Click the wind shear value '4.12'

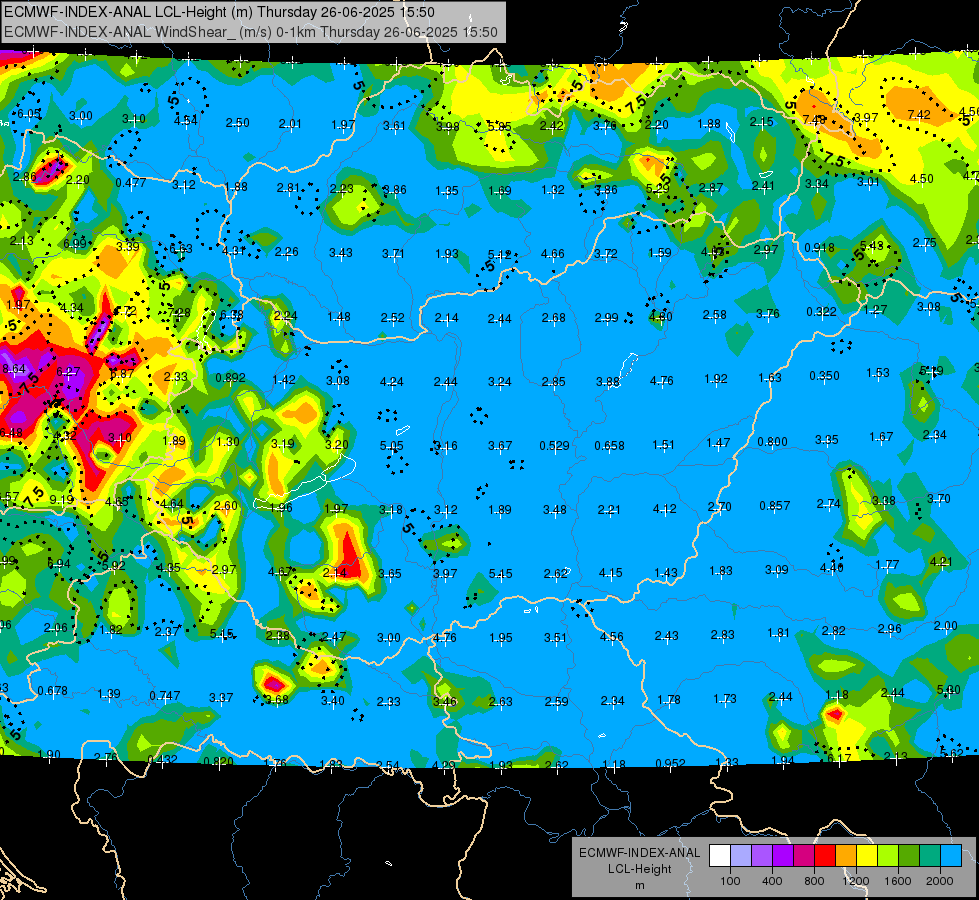click(664, 508)
